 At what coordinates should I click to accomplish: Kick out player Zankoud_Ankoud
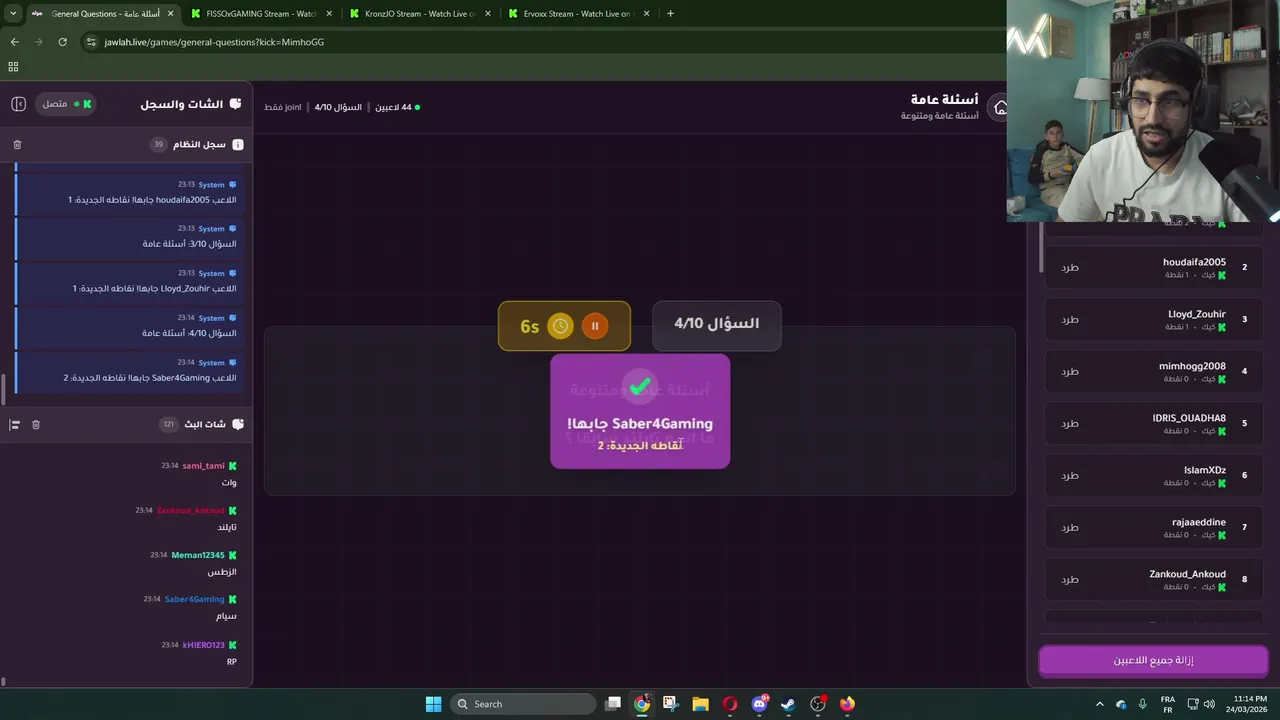coord(1070,579)
